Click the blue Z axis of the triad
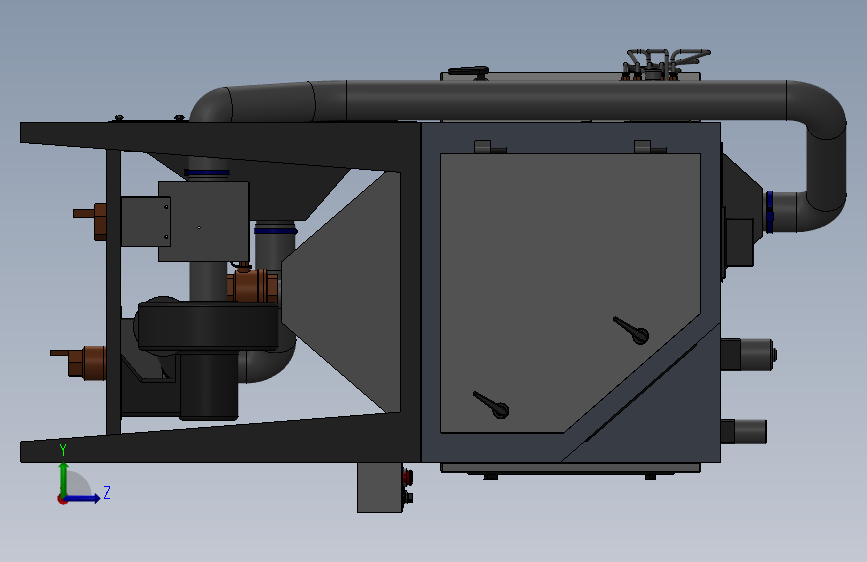The height and width of the screenshot is (562, 867). point(84,498)
